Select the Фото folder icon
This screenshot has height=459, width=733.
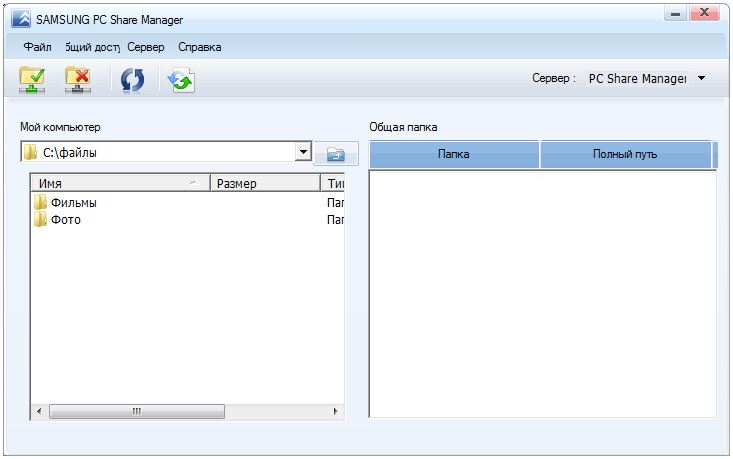coord(40,219)
